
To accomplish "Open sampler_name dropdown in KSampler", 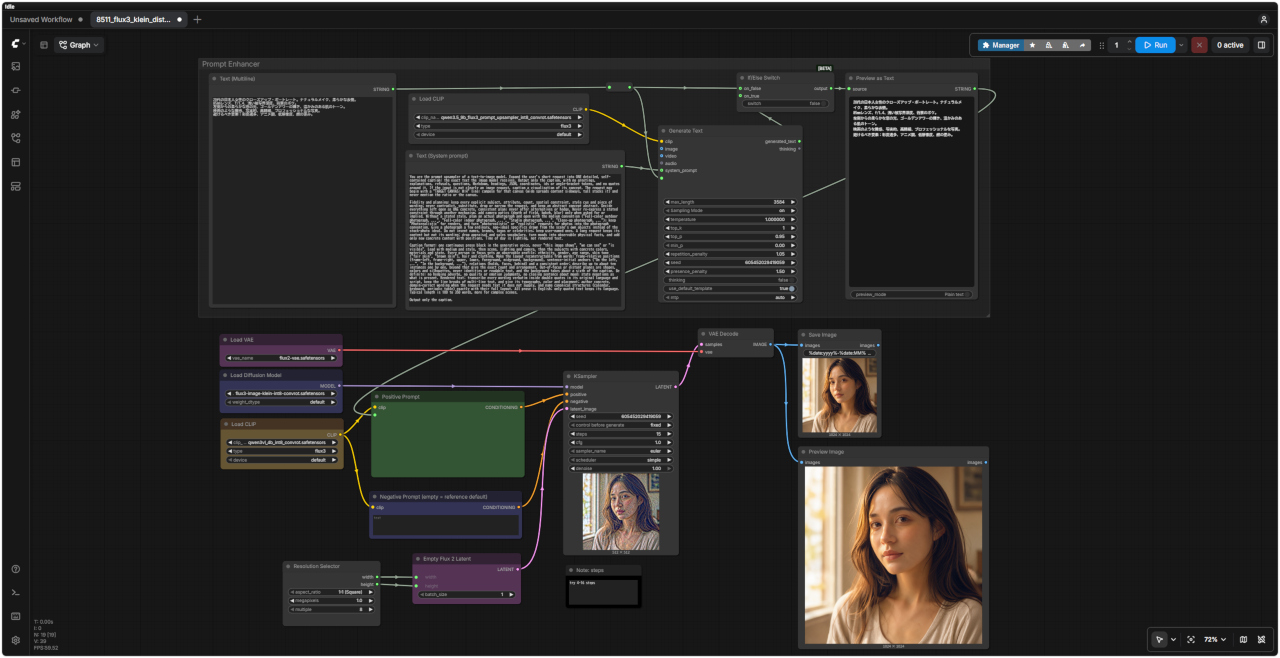I will coord(621,451).
